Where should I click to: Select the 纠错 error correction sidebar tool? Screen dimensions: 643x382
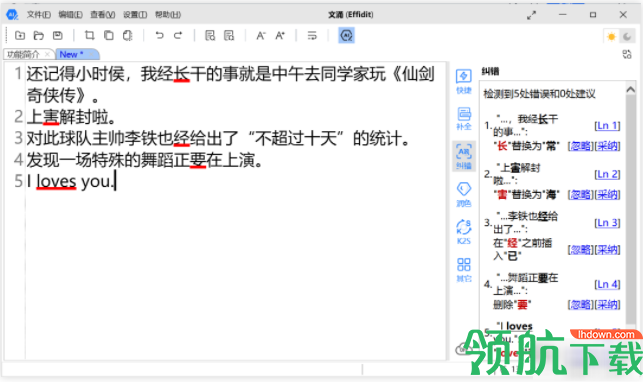464,156
